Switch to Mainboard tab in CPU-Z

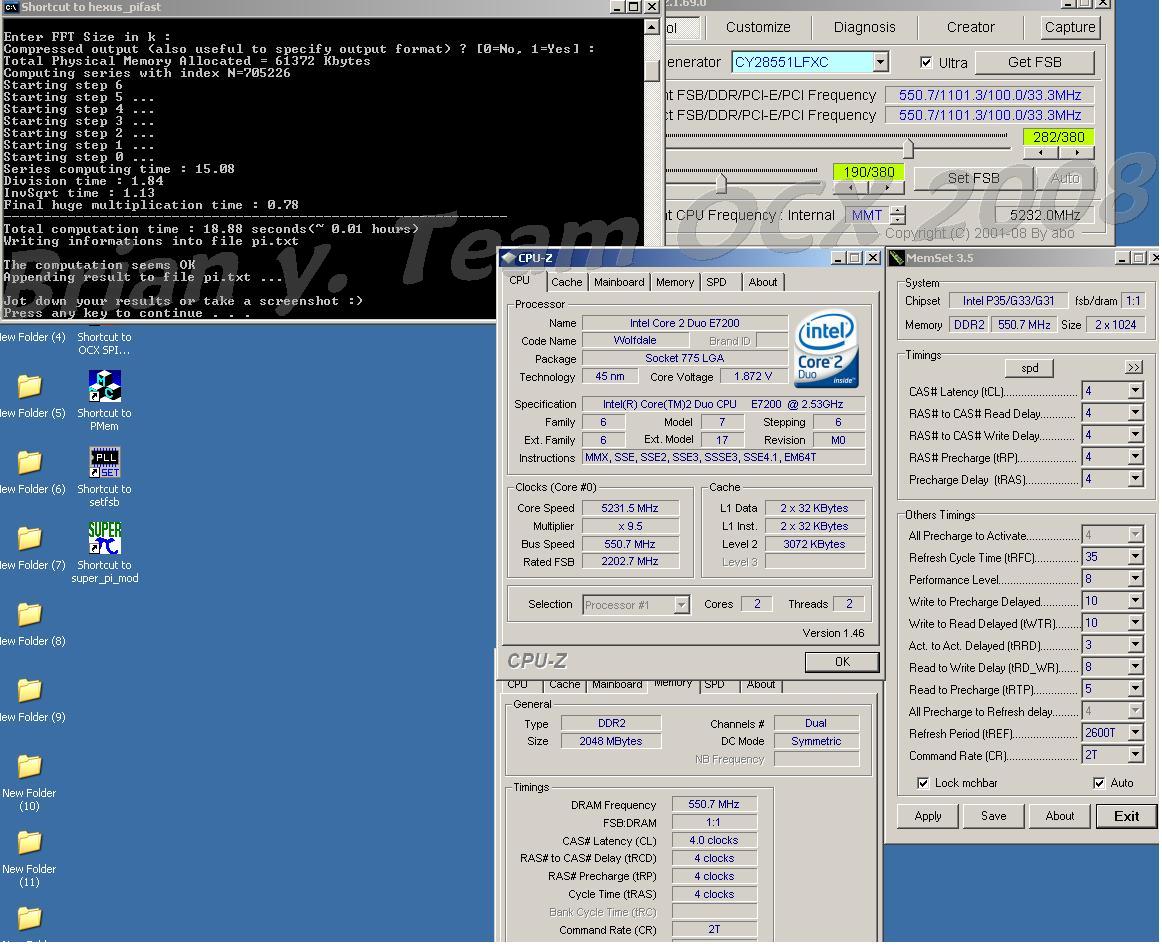tap(619, 282)
